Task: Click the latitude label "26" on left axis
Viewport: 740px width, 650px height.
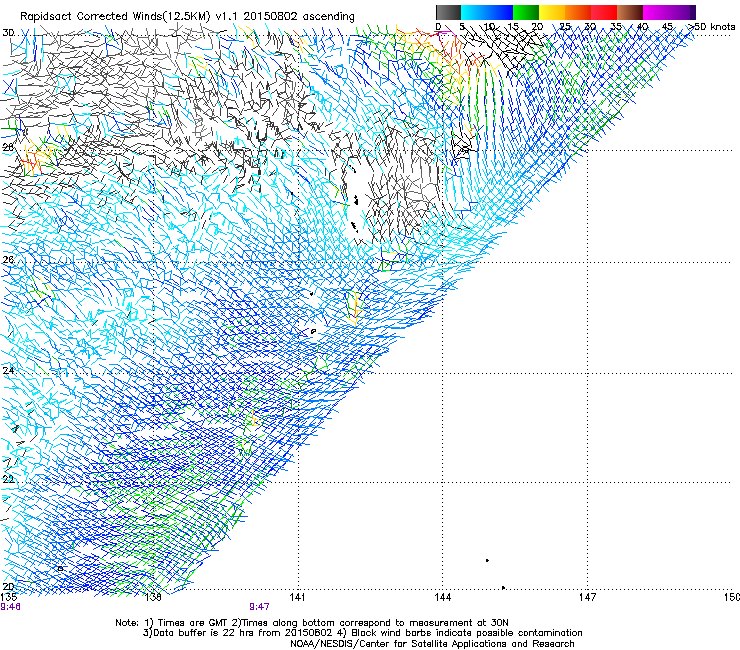Action: (x=8, y=260)
